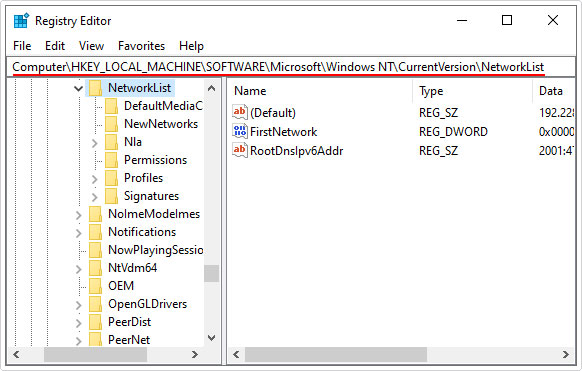Expand the NtVdm64 key

[x=79, y=269]
